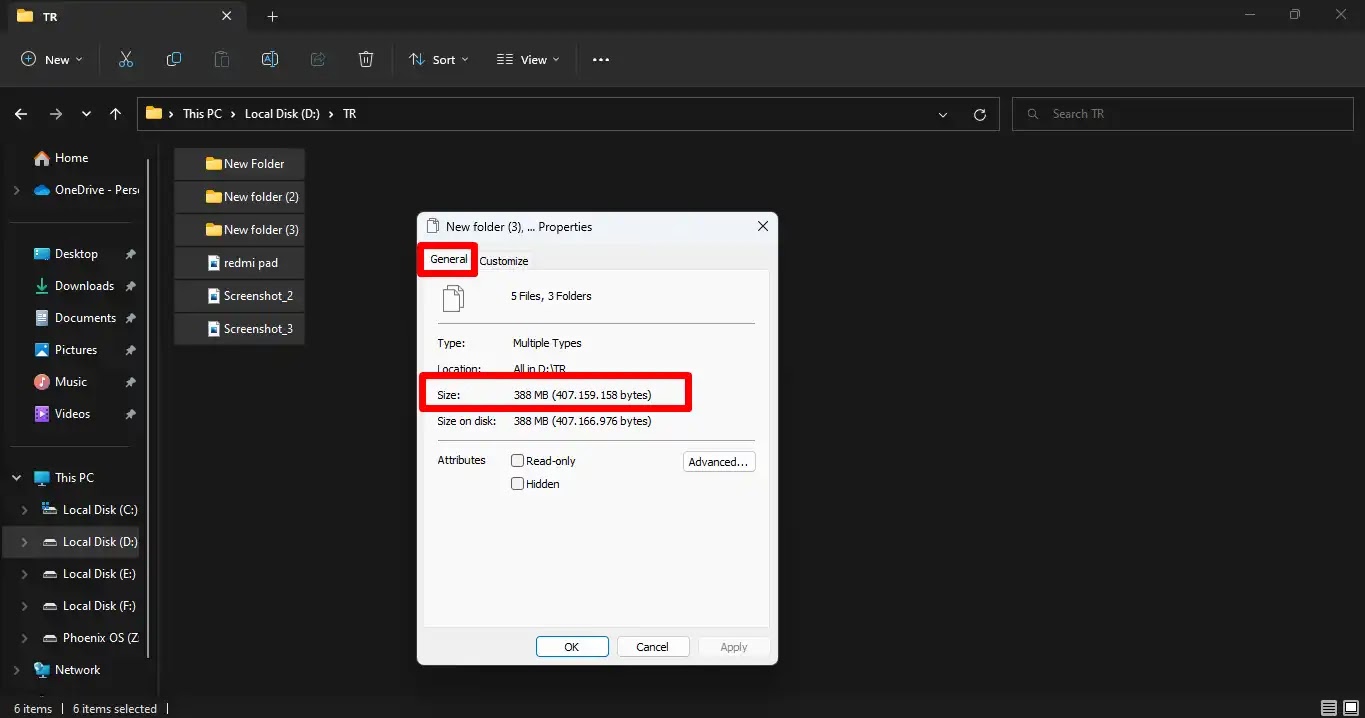The image size is (1365, 718).
Task: Switch to the Customize tab
Action: (504, 261)
